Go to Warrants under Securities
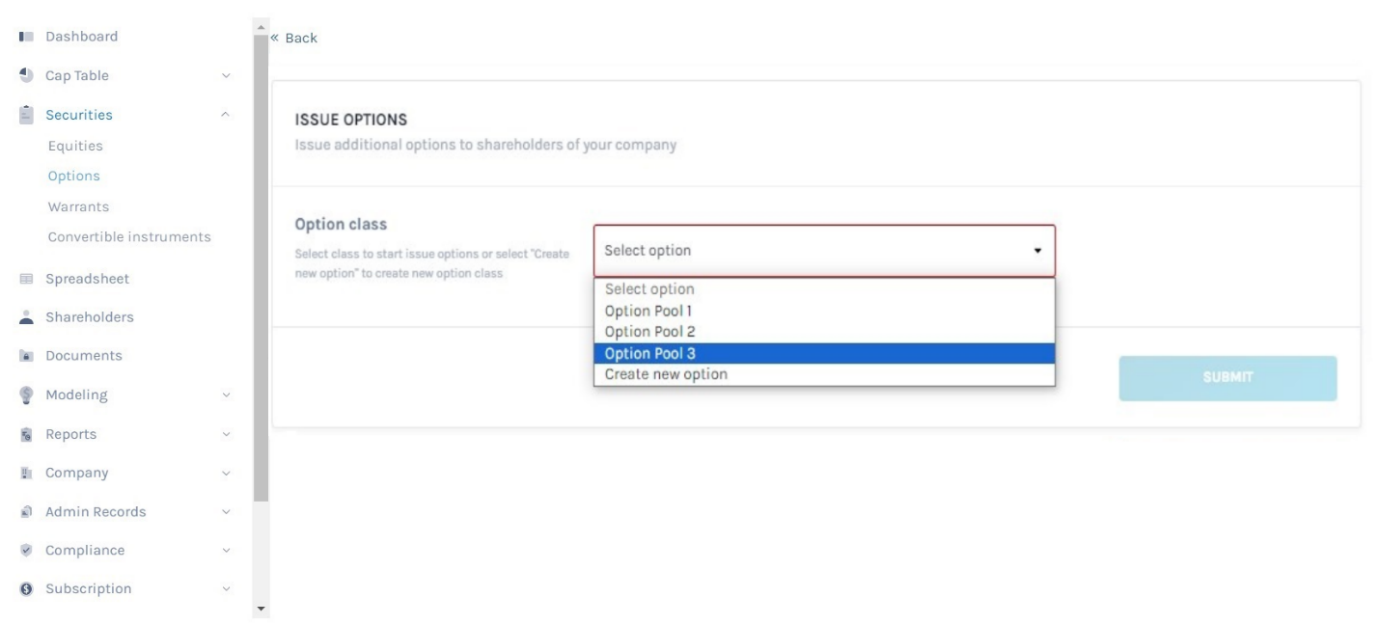Image resolution: width=1377 pixels, height=625 pixels. (x=78, y=207)
